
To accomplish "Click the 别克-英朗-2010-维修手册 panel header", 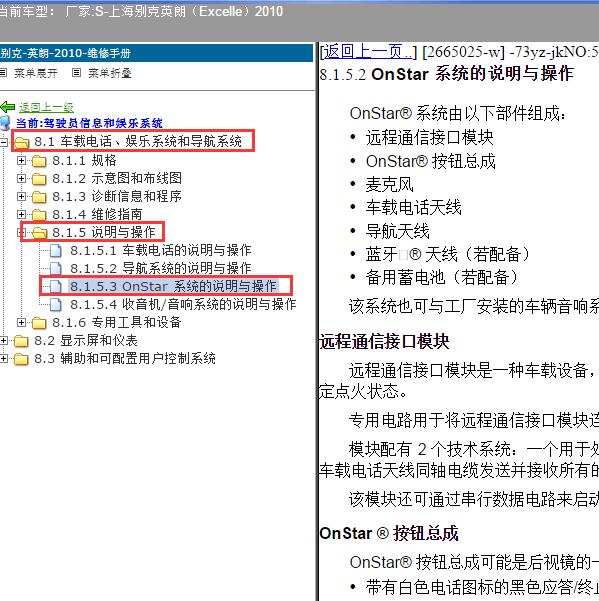I will tap(156, 53).
